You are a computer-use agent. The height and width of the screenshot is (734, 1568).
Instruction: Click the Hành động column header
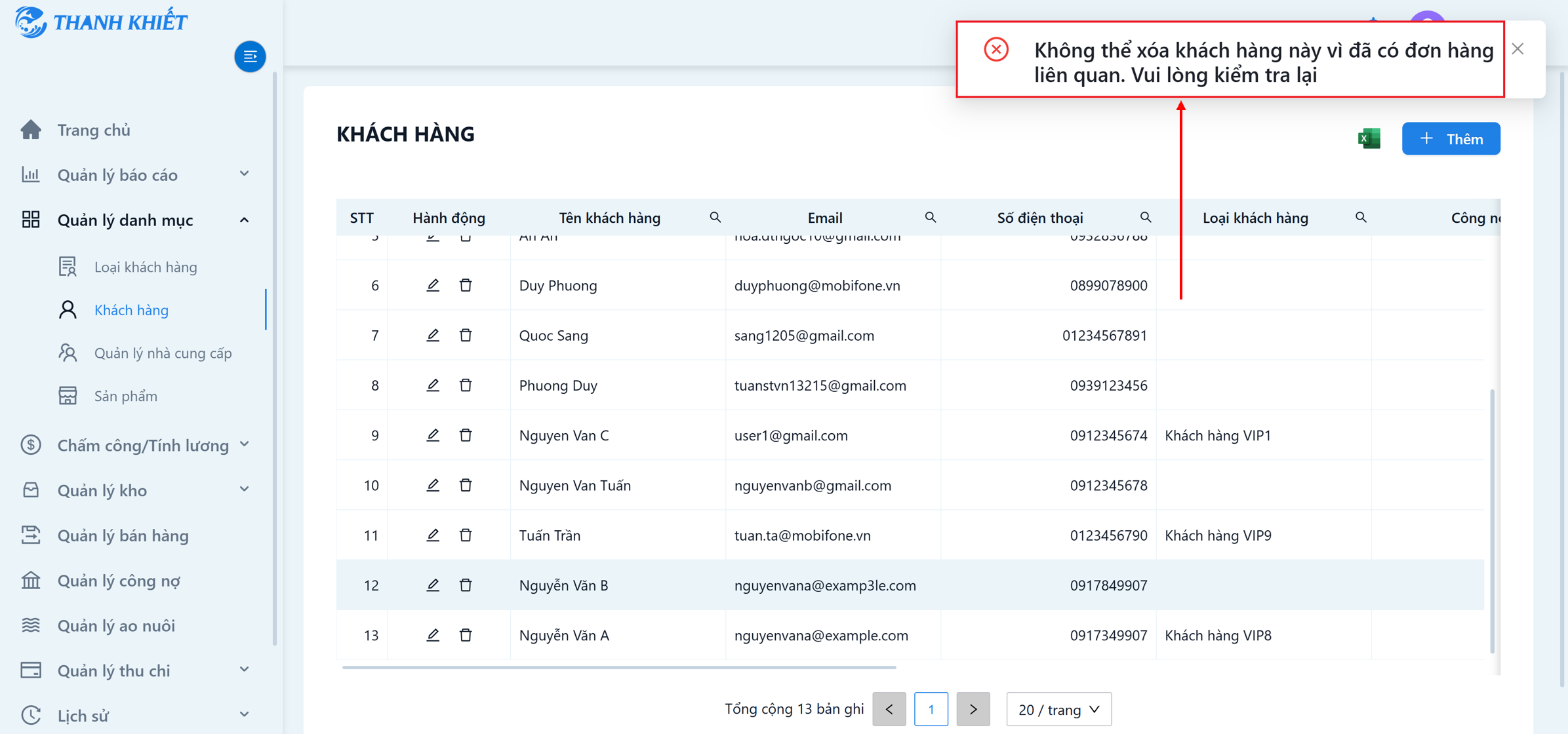pyautogui.click(x=449, y=218)
